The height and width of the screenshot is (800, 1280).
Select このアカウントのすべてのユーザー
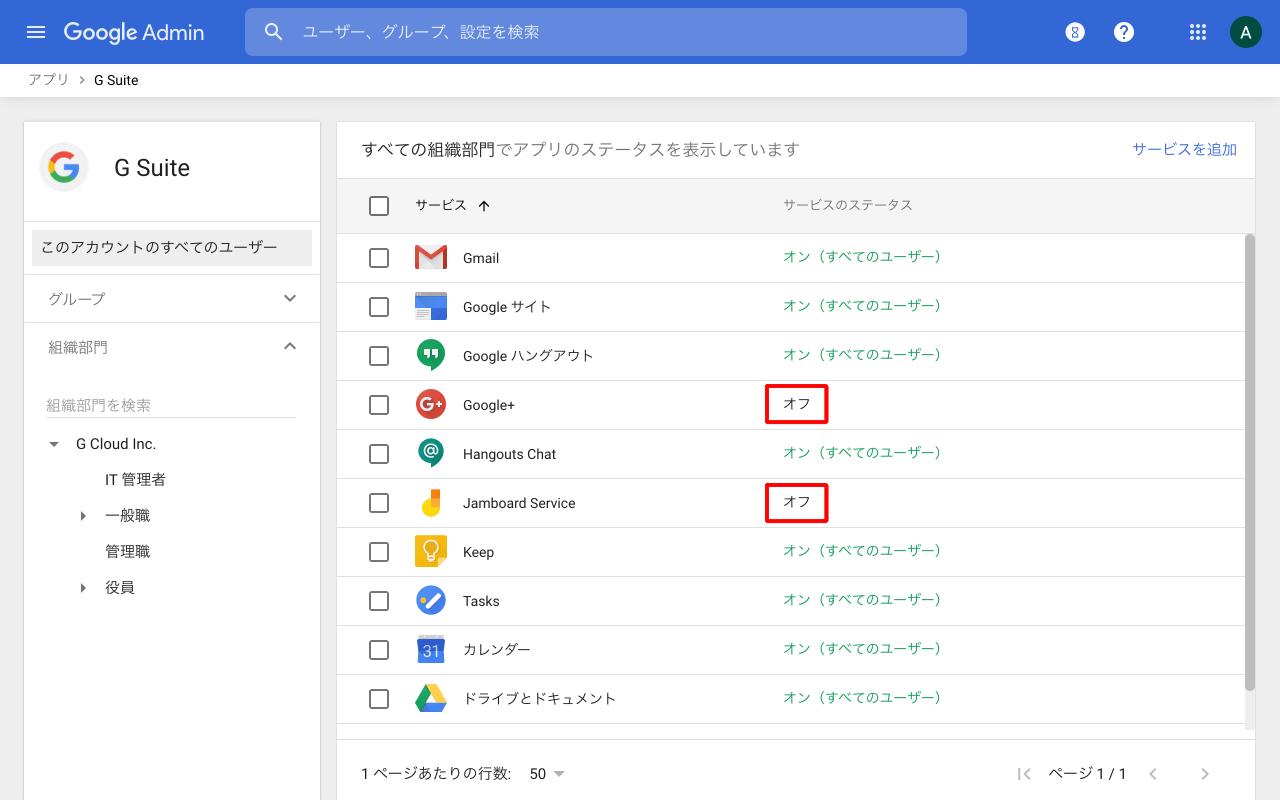[x=172, y=247]
